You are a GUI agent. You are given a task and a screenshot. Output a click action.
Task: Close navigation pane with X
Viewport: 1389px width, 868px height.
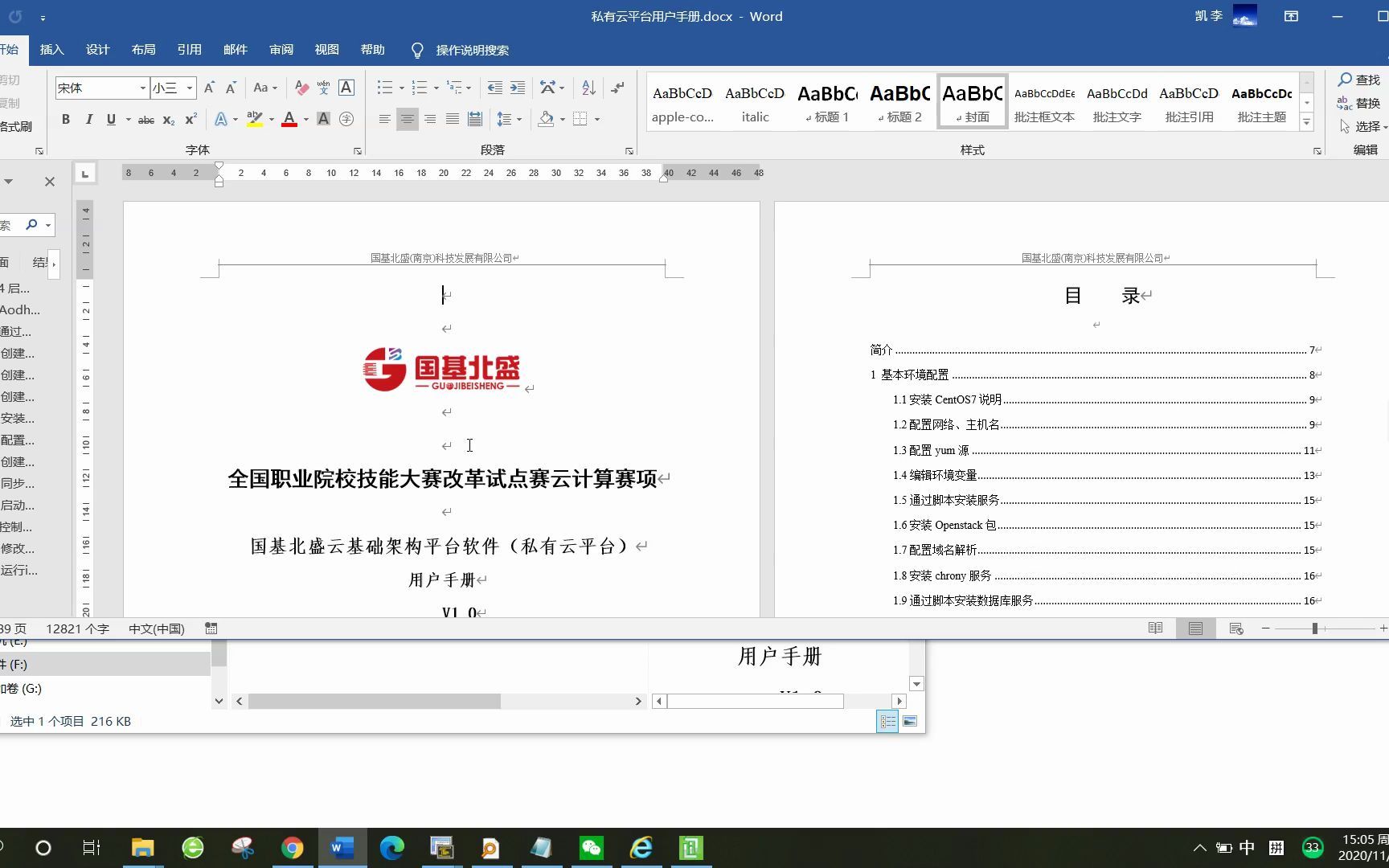click(50, 182)
